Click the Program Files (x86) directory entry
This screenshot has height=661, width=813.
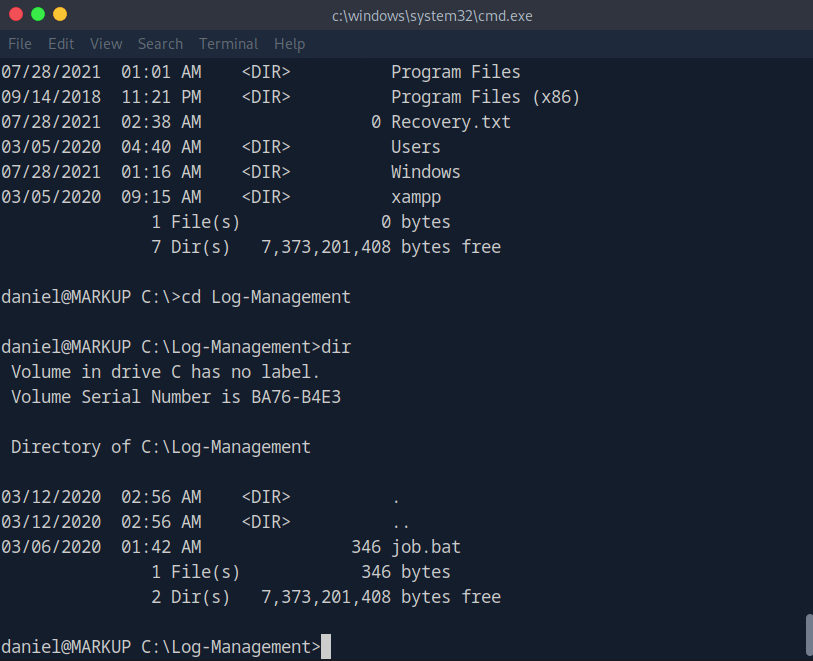[x=485, y=97]
